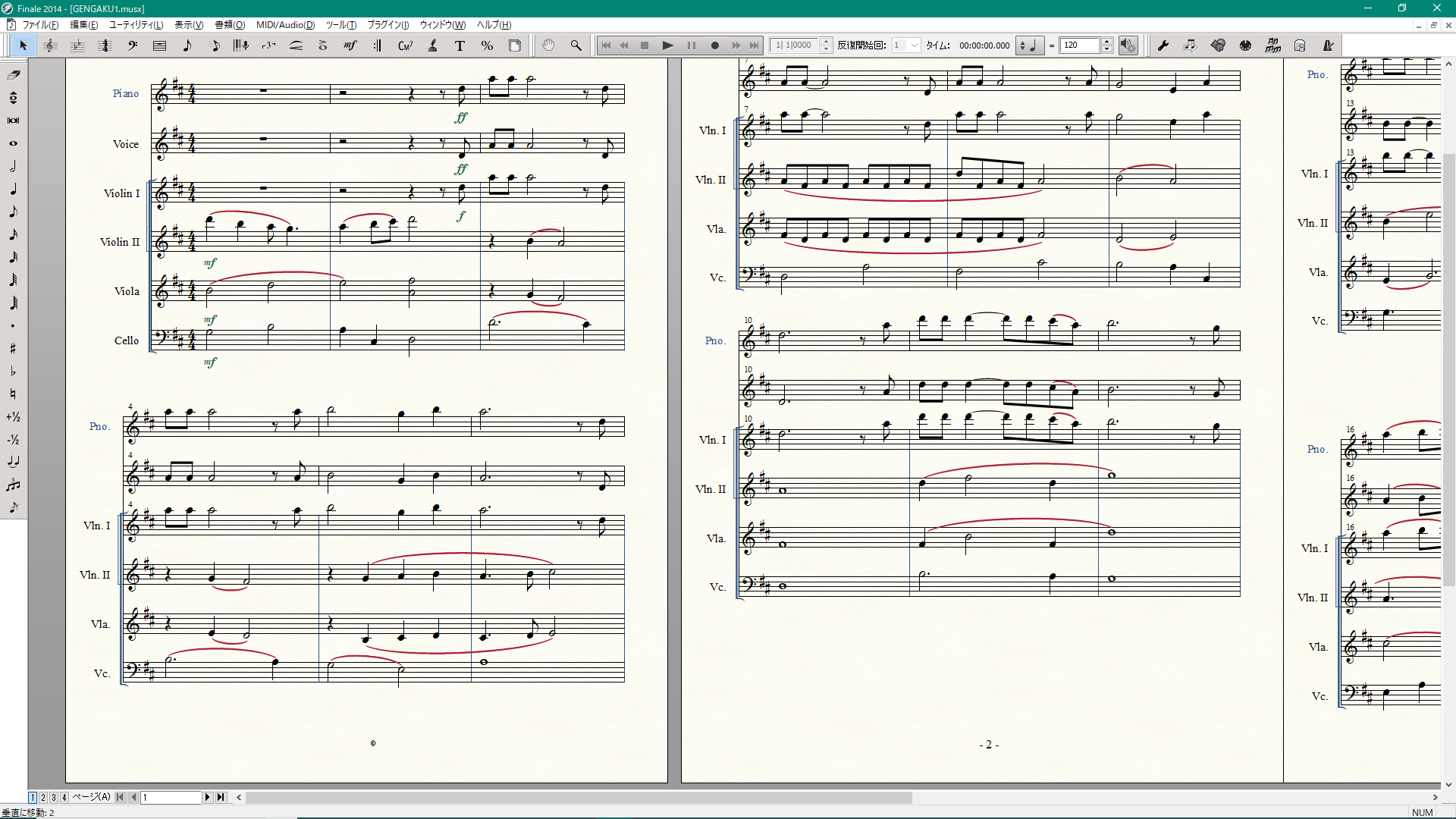Click the page number input field
The image size is (1456, 819).
coord(171,797)
